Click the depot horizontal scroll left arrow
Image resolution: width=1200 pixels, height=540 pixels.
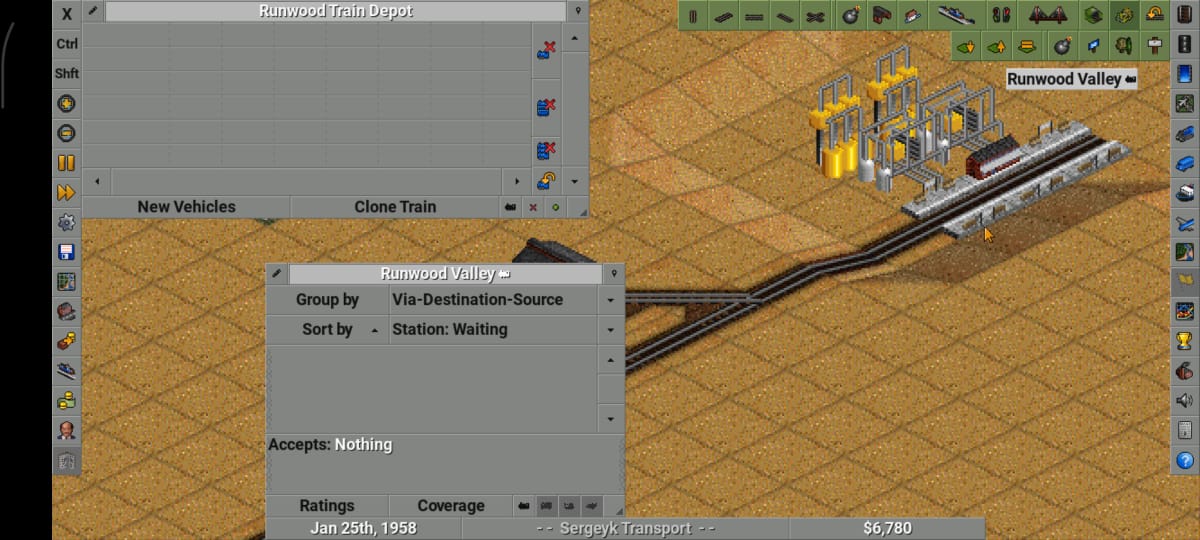pyautogui.click(x=97, y=182)
